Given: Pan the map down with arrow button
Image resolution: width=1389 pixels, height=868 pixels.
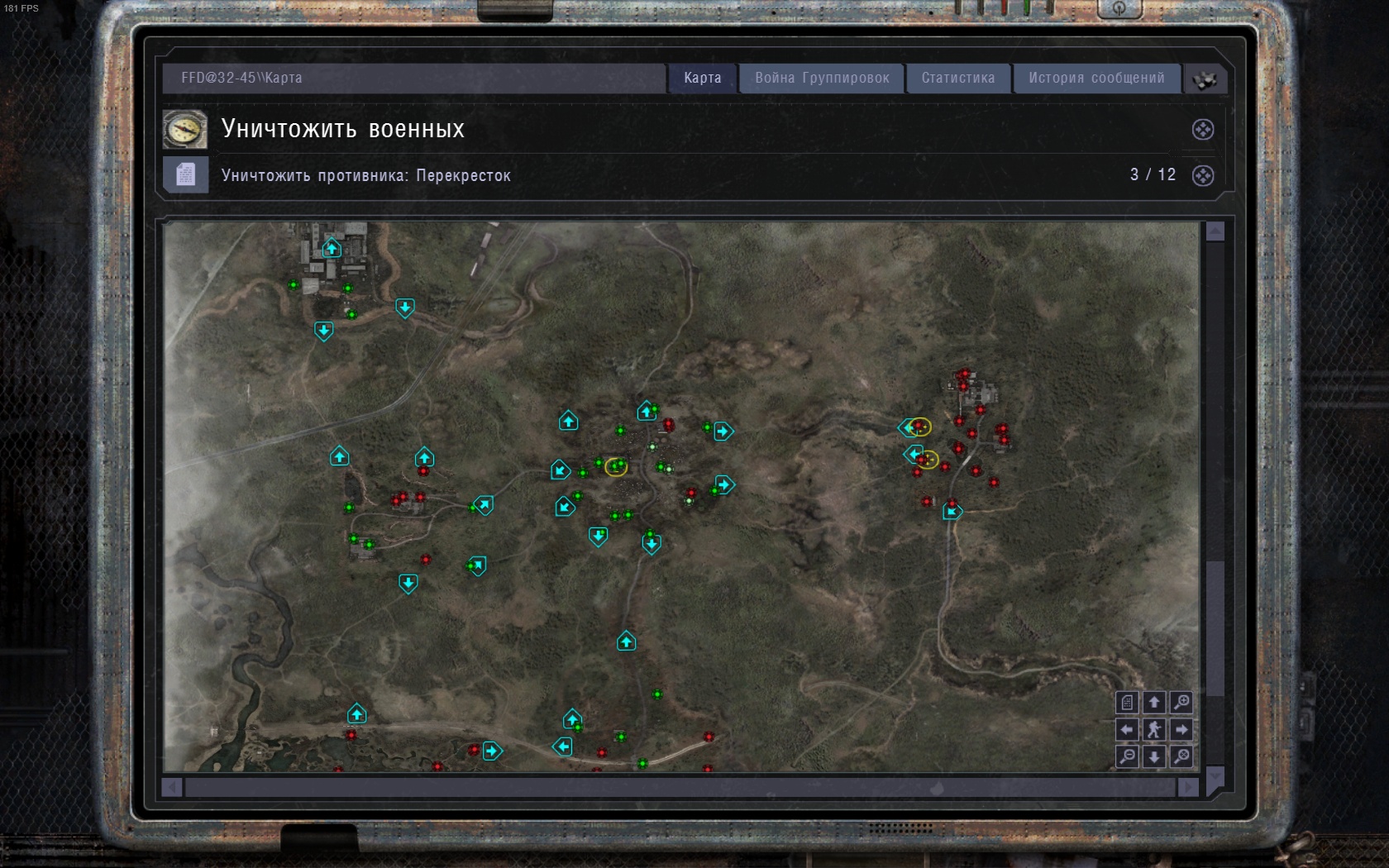Looking at the screenshot, I should tap(1154, 756).
